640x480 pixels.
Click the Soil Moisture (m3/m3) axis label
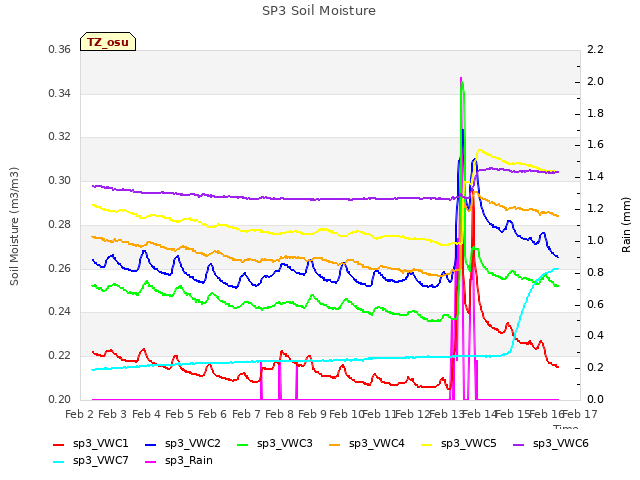click(x=14, y=226)
